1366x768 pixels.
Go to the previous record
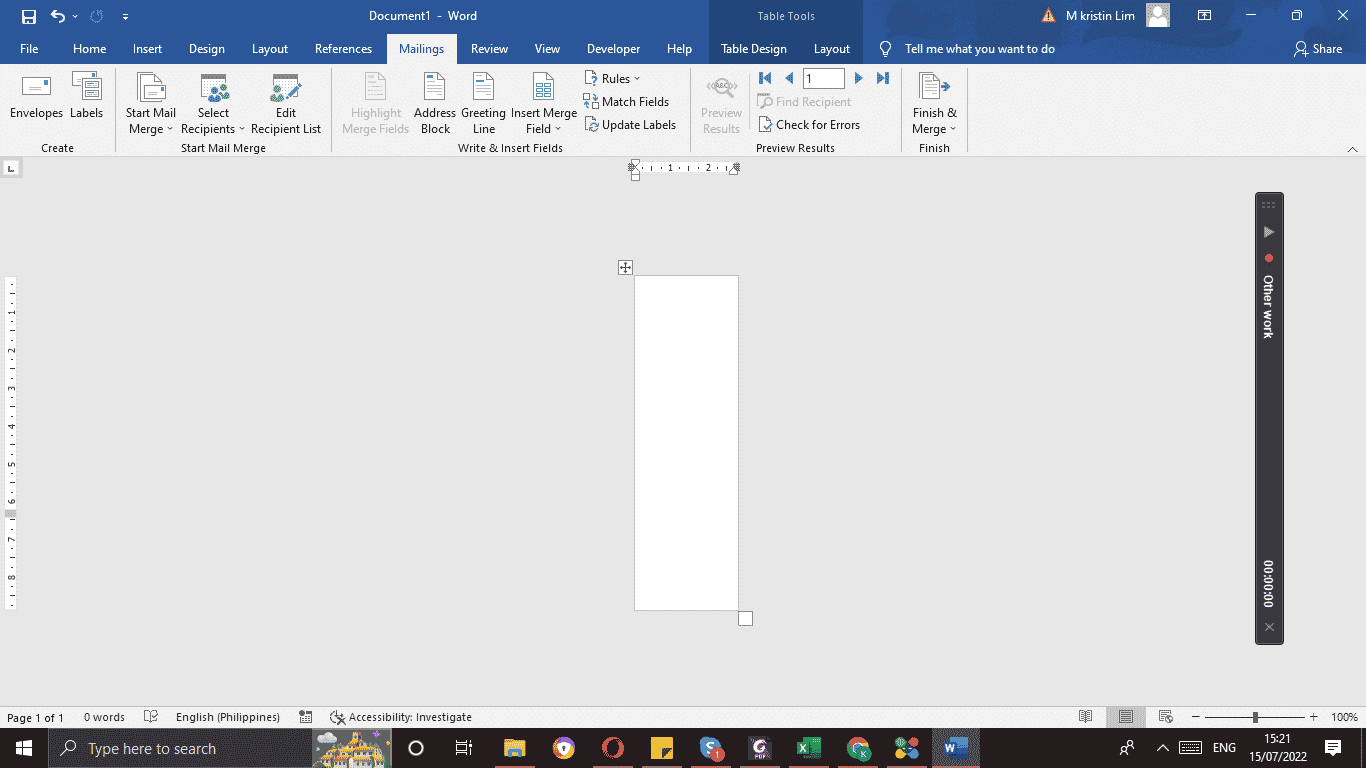[789, 78]
